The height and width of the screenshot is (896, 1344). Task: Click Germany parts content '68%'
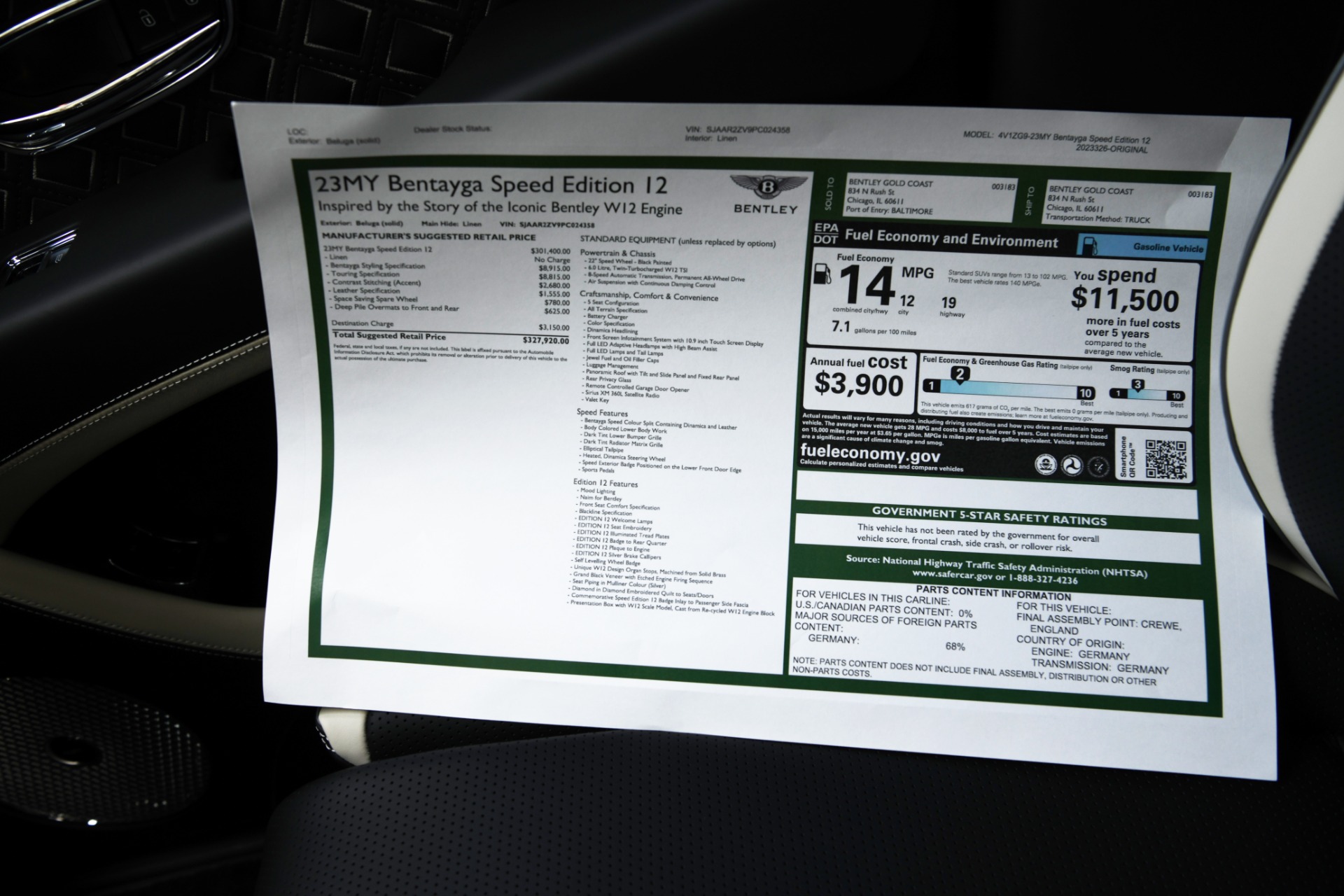955,647
